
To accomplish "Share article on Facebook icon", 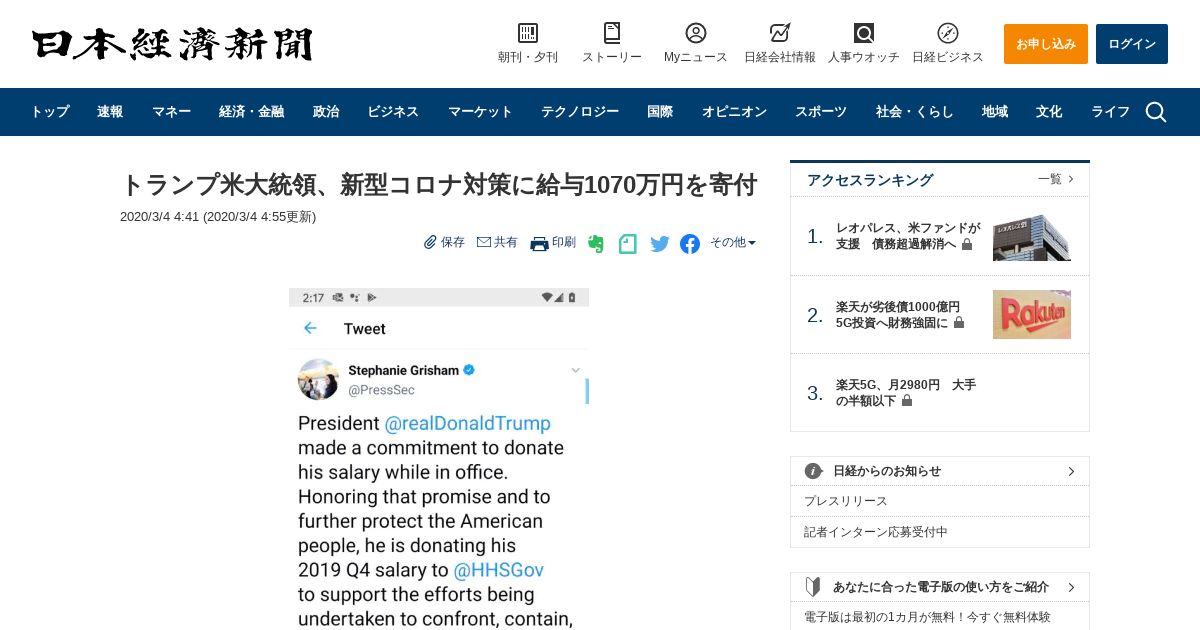I will click(x=690, y=243).
